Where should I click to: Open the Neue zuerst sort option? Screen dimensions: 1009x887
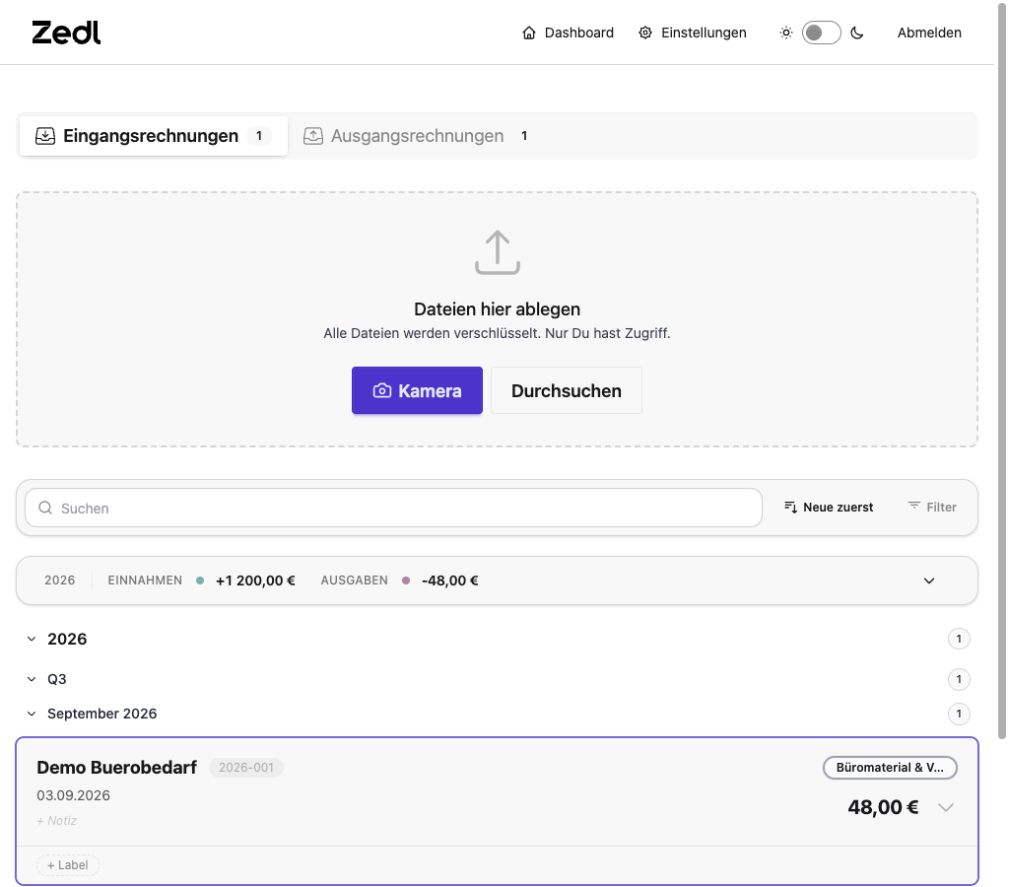pyautogui.click(x=828, y=507)
